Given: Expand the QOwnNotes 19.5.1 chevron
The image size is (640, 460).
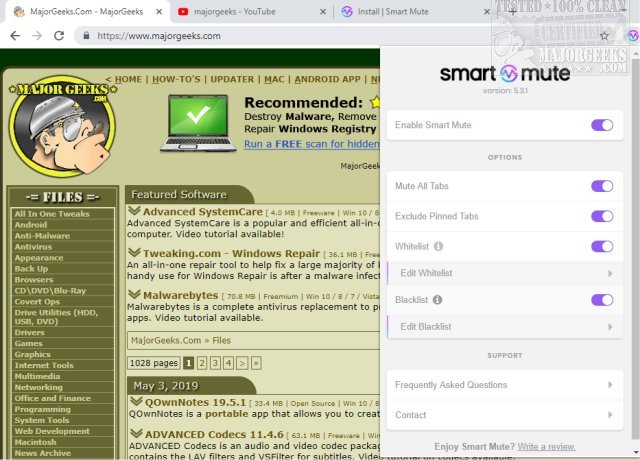Looking at the screenshot, I should 136,402.
